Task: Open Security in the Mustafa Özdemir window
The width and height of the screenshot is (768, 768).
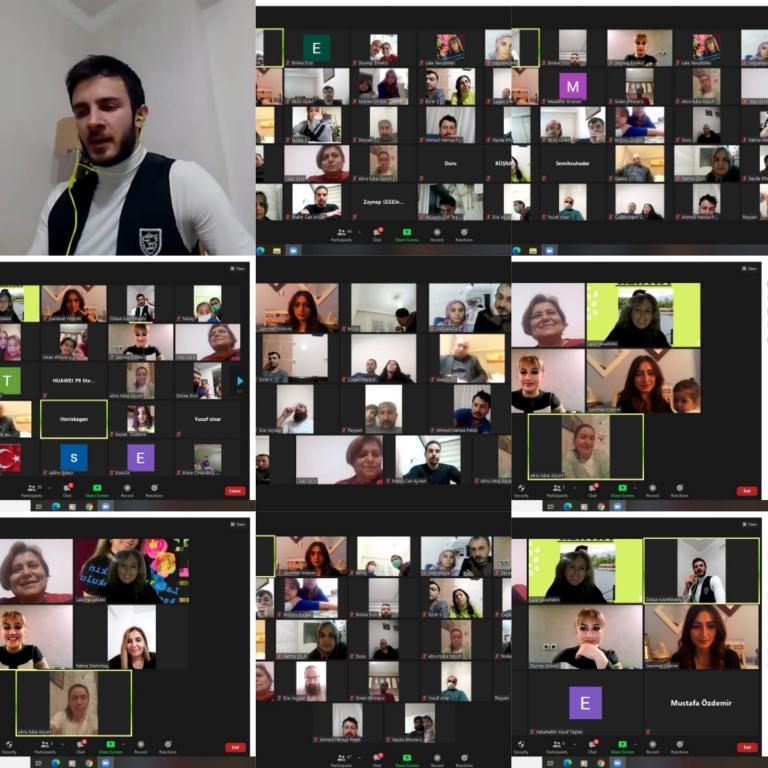Action: click(521, 746)
